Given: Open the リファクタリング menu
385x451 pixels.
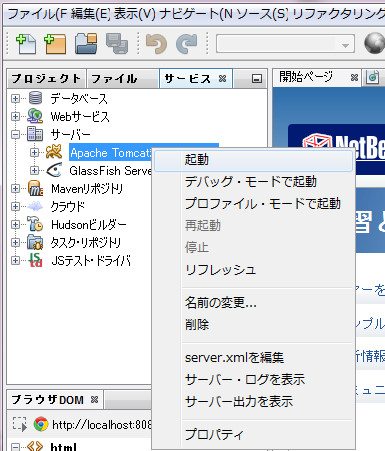Looking at the screenshot, I should click(339, 14).
